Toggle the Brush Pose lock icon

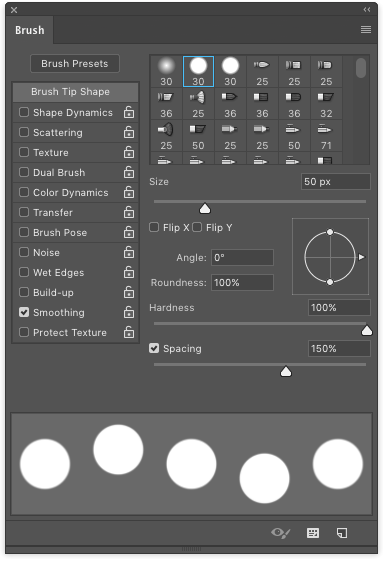tap(129, 233)
